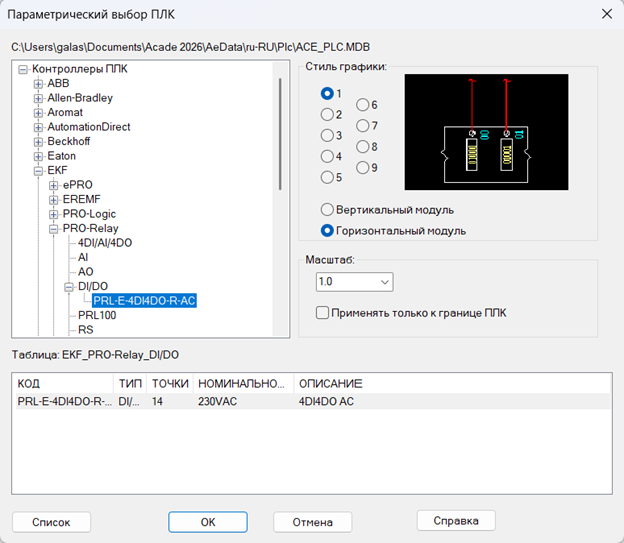The image size is (624, 543).
Task: Enable Применять только к границе ПЛК checkbox
Action: (322, 313)
